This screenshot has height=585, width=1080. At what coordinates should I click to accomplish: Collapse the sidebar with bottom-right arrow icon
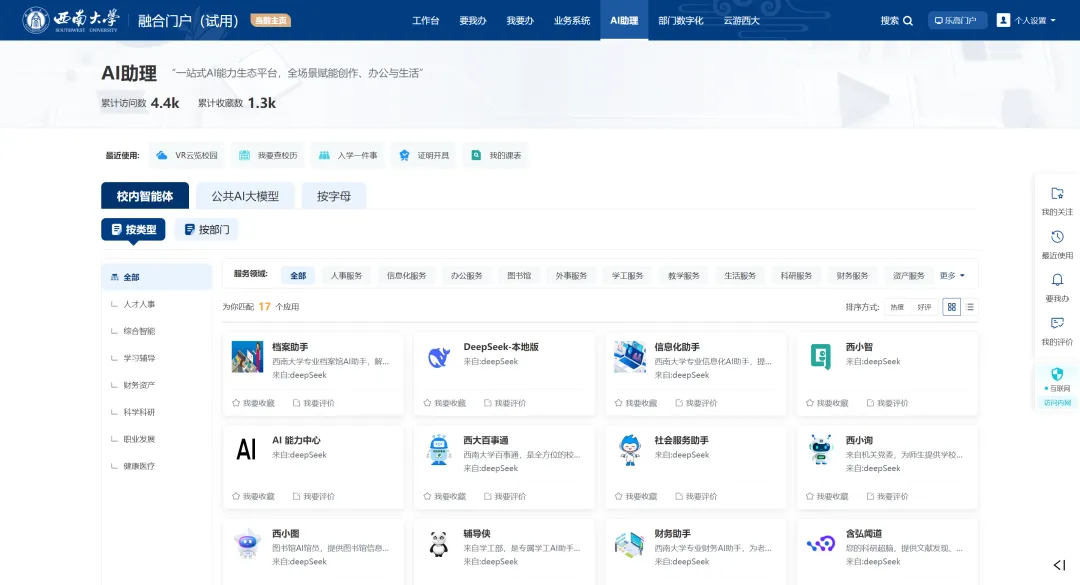click(x=1059, y=565)
